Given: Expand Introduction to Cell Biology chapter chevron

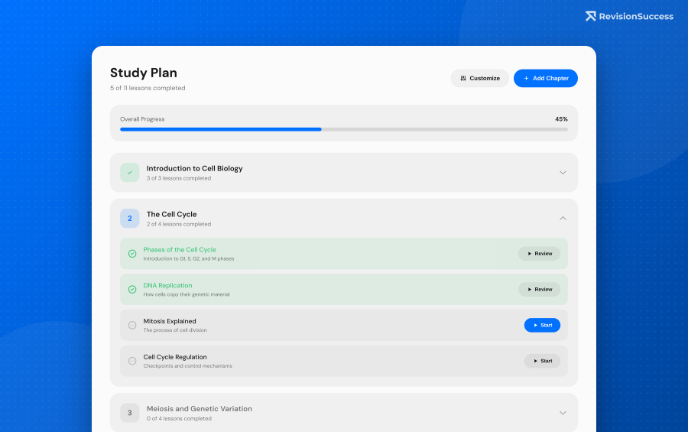Looking at the screenshot, I should [562, 172].
